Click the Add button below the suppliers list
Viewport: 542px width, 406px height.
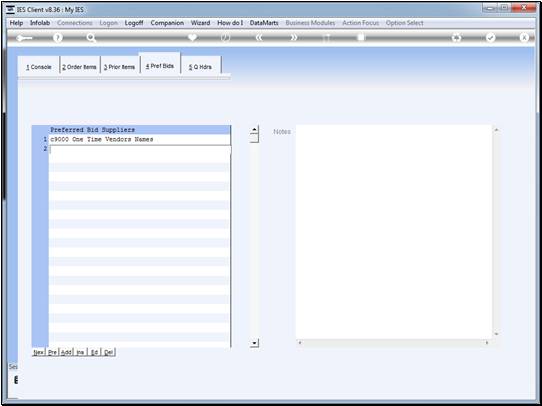(66, 352)
